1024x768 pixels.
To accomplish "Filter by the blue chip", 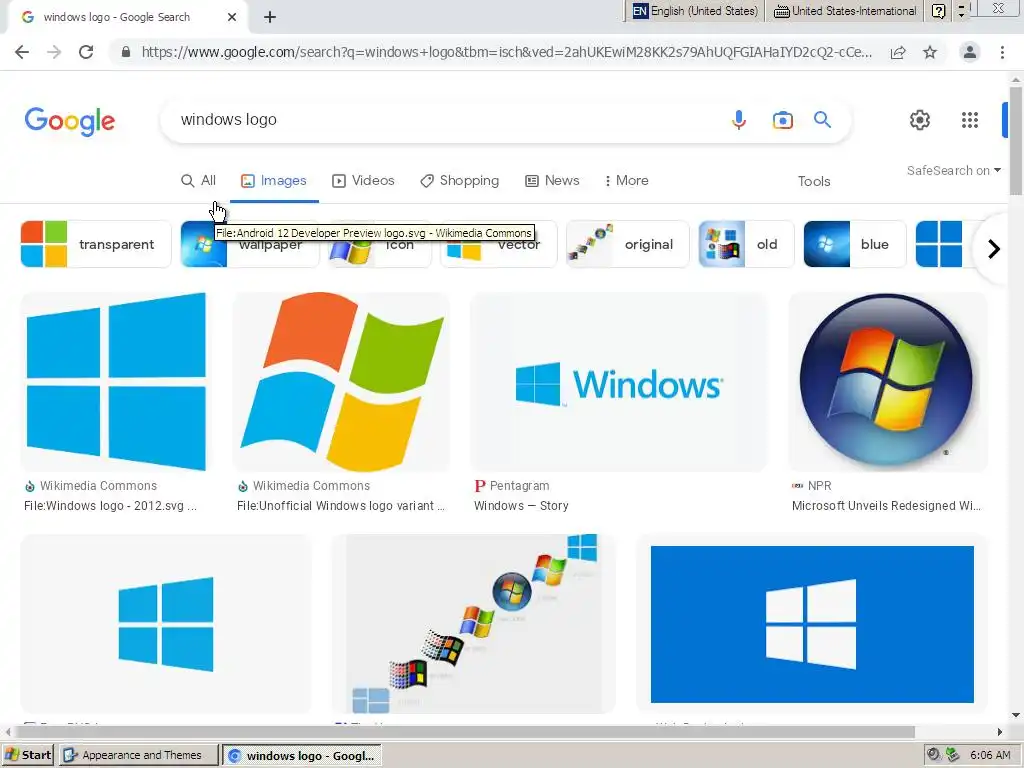I will click(855, 244).
